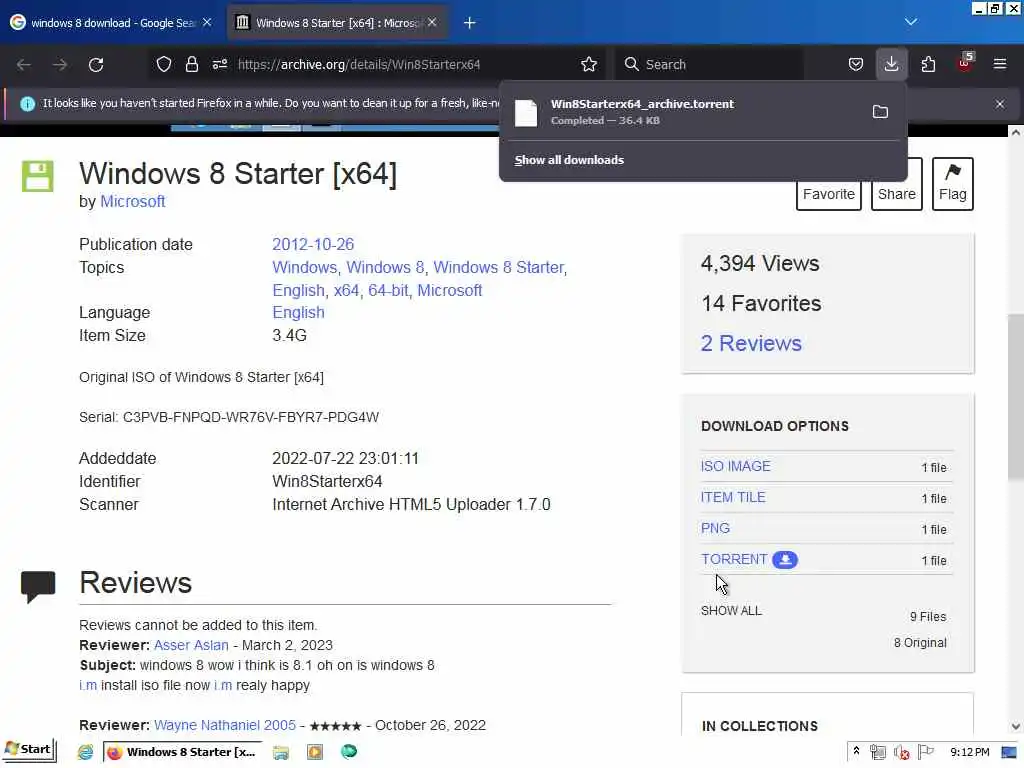Select the Windows 8 Starter [x64] tab
The image size is (1024, 768).
337,23
